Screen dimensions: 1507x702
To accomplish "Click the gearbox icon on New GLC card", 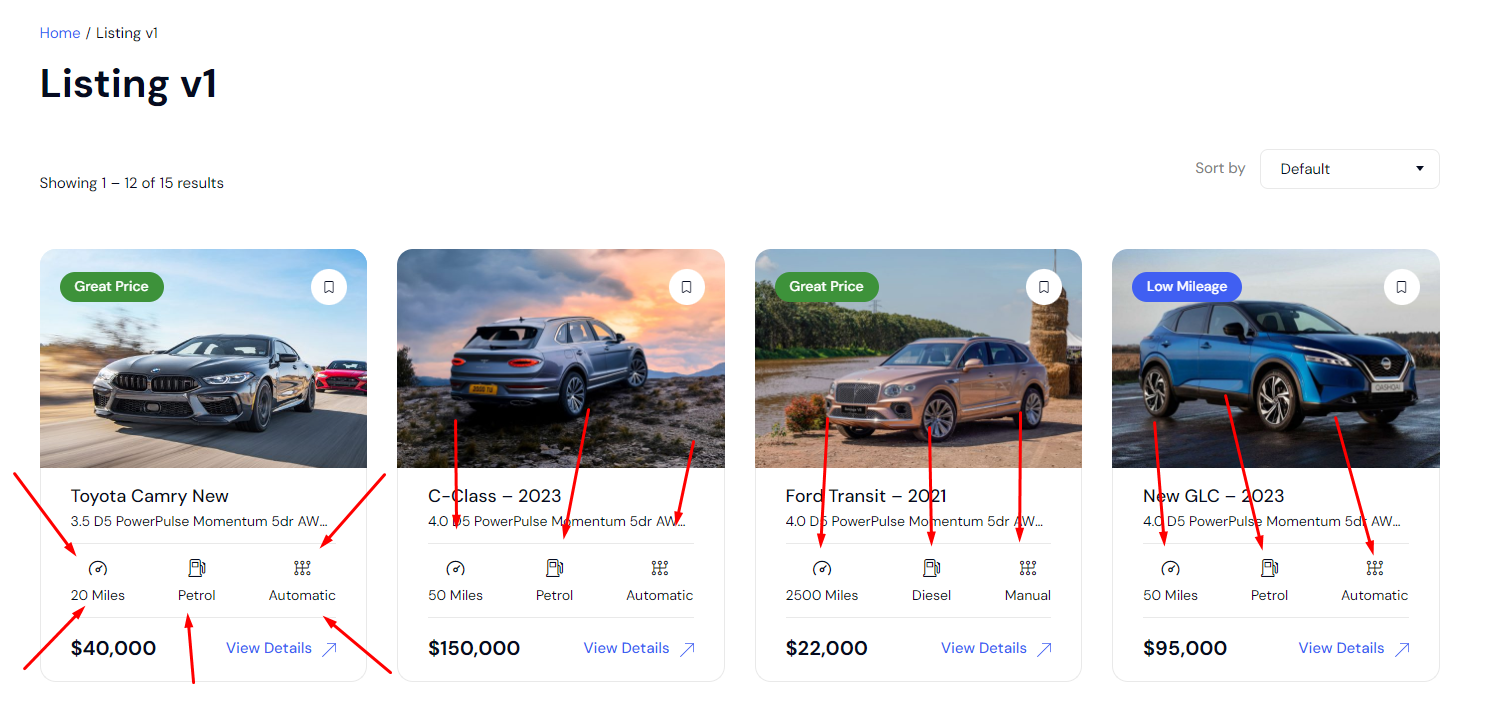I will click(x=1374, y=568).
